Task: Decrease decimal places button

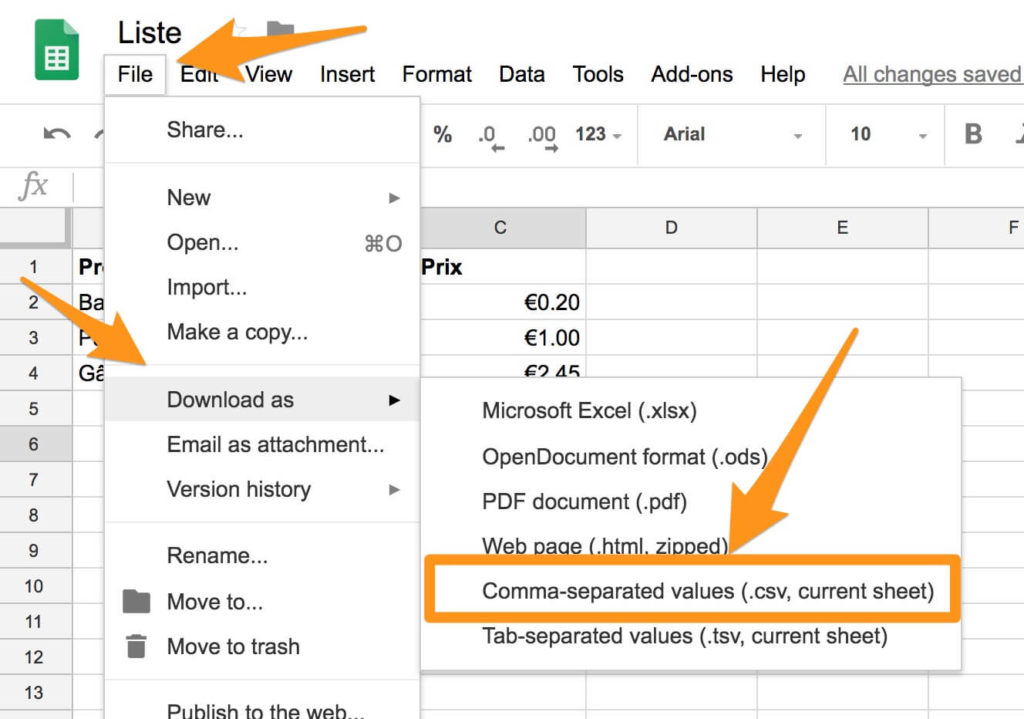Action: [x=491, y=137]
